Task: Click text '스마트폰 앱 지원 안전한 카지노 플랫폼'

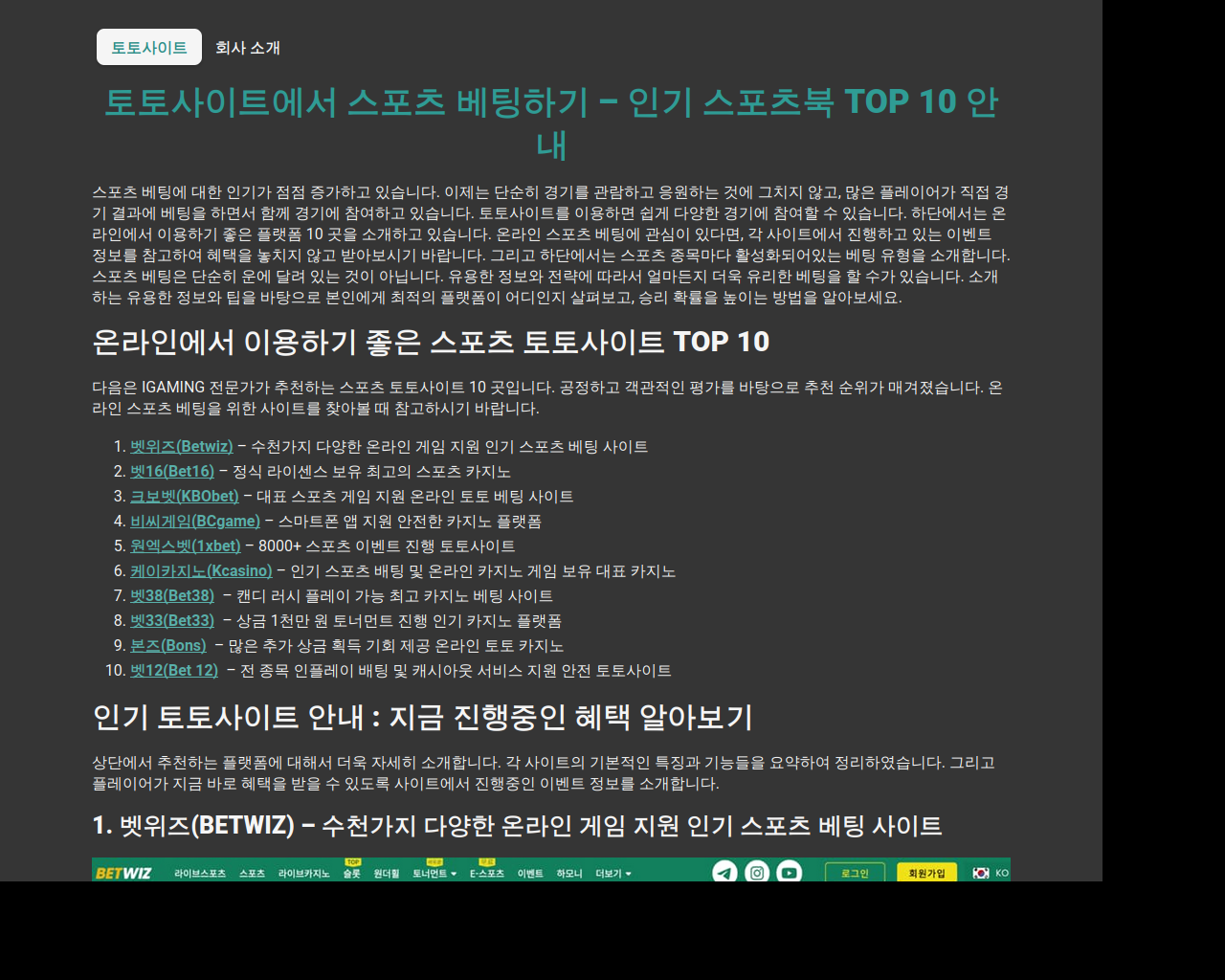Action: click(x=410, y=522)
